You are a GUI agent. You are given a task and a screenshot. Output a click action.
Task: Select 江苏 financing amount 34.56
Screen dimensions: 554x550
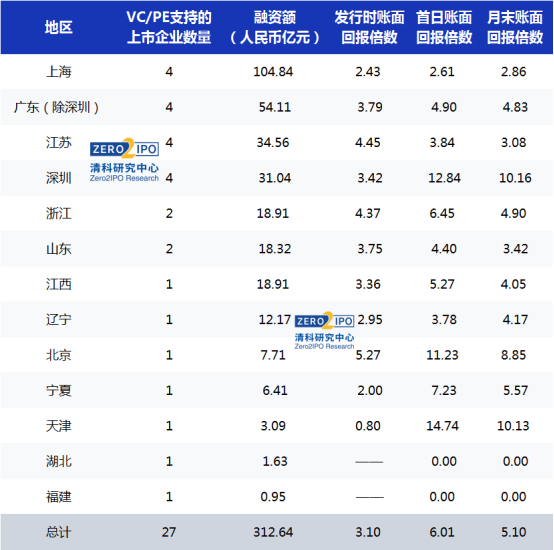pyautogui.click(x=273, y=142)
